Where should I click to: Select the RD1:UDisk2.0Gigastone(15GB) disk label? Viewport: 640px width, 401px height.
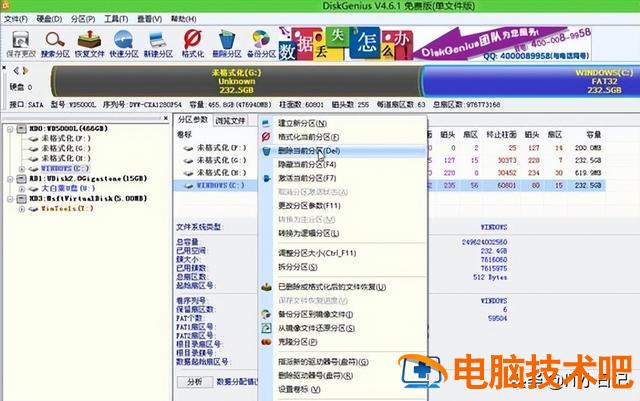tap(88, 178)
